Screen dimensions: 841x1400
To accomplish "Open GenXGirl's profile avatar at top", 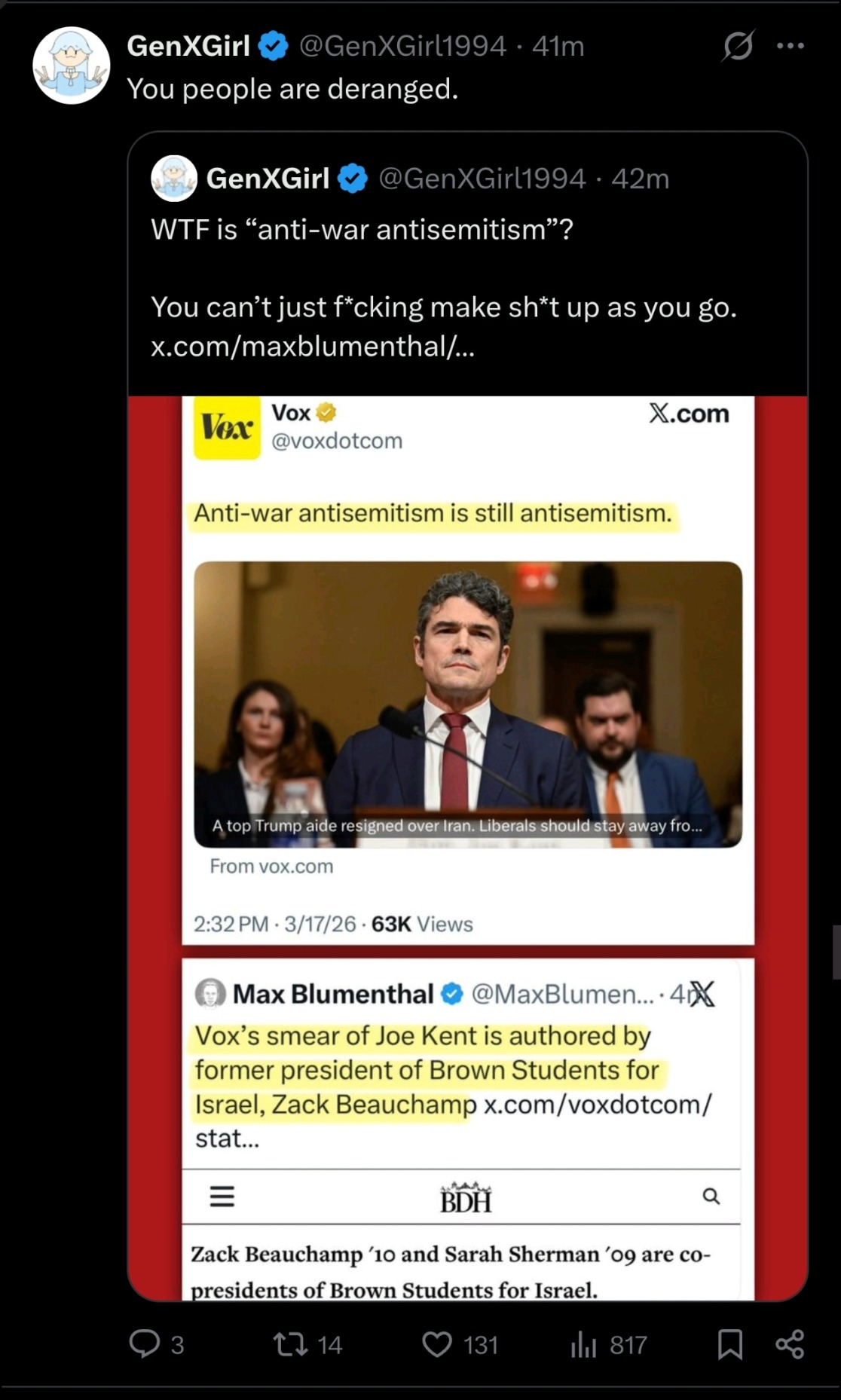I will pyautogui.click(x=72, y=66).
